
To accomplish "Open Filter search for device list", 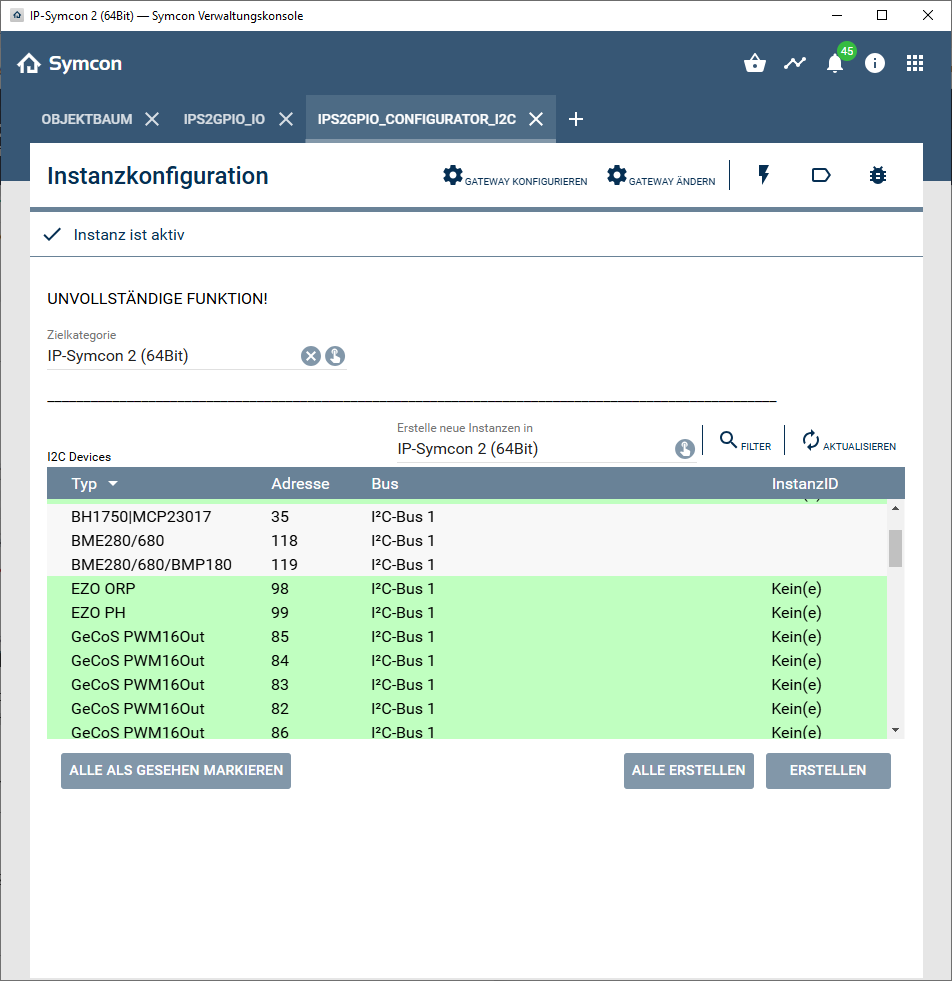I will pyautogui.click(x=745, y=441).
